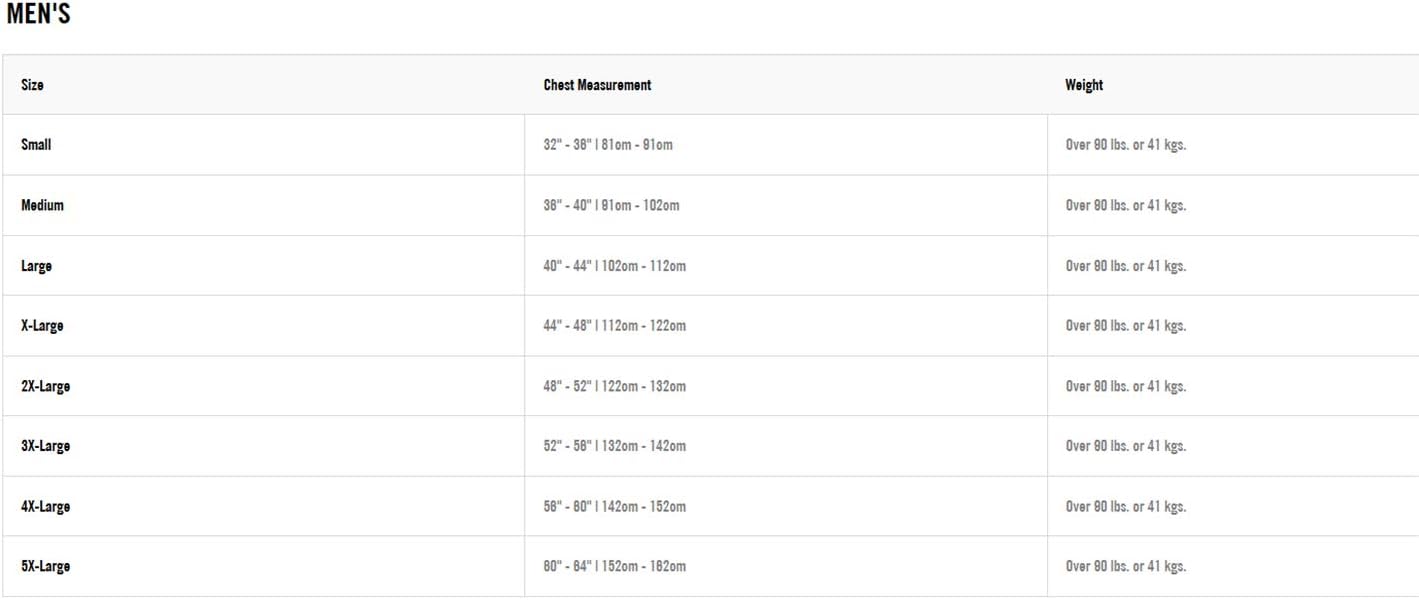Select the Small size row label
The width and height of the screenshot is (1419, 600).
[x=36, y=145]
